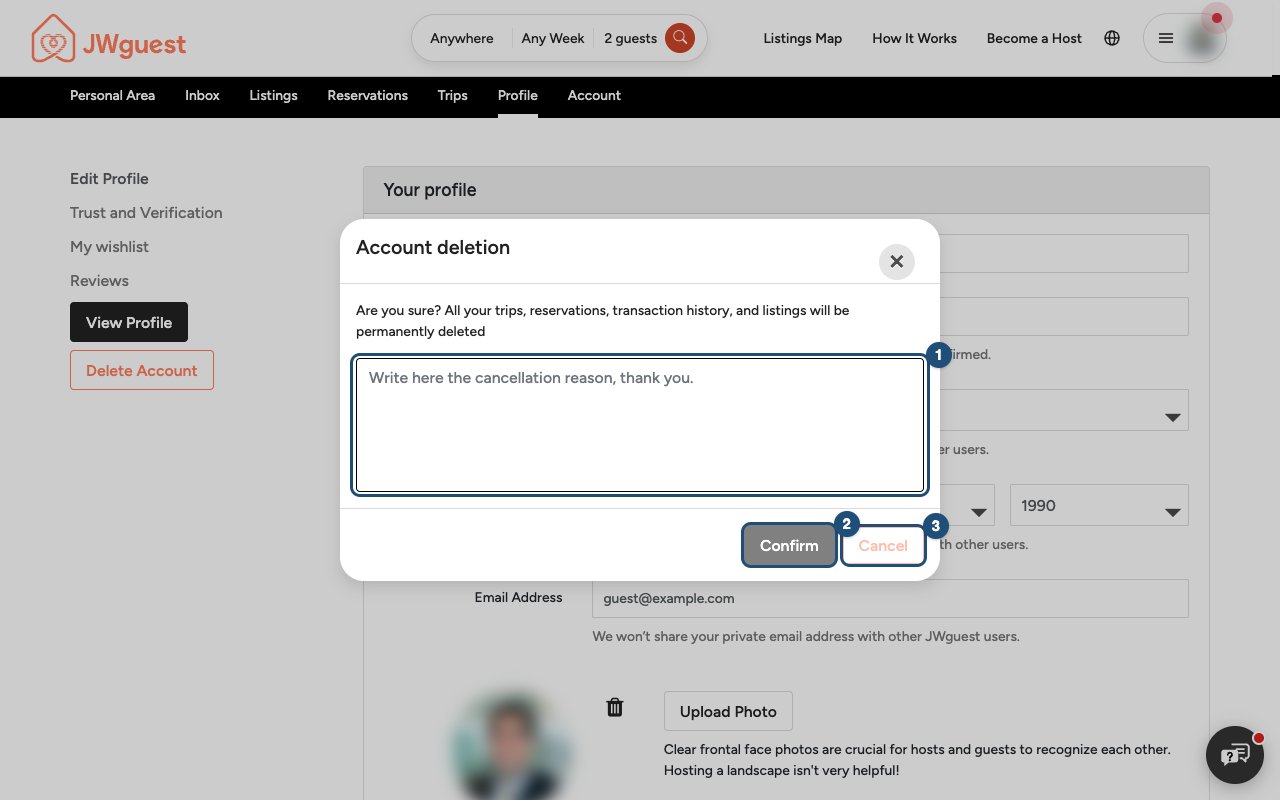The height and width of the screenshot is (800, 1280).
Task: Expand the 1990 birth year dropdown
Action: (1099, 505)
